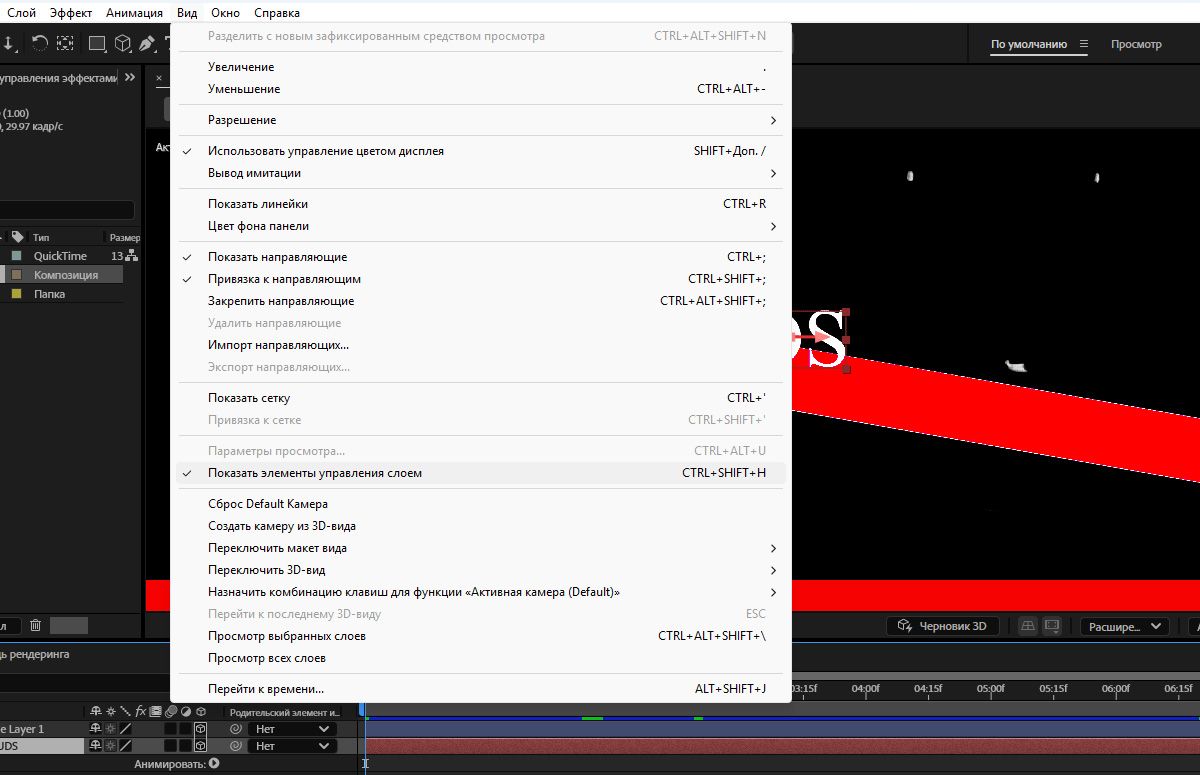1200x775 pixels.
Task: Toggle Shy switch for Layer 1
Action: [x=96, y=730]
